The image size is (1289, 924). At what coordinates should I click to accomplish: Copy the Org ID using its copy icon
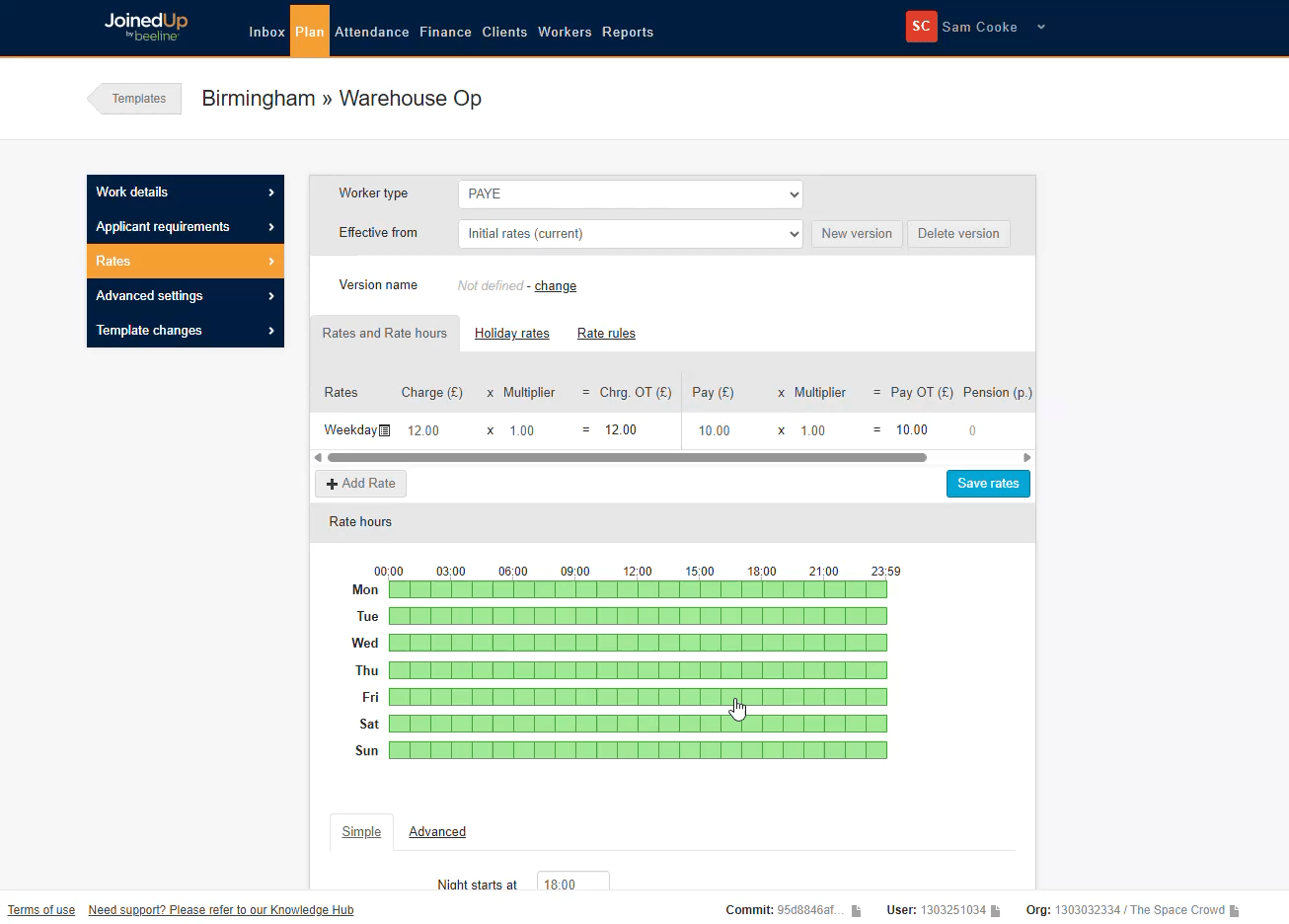(1234, 910)
